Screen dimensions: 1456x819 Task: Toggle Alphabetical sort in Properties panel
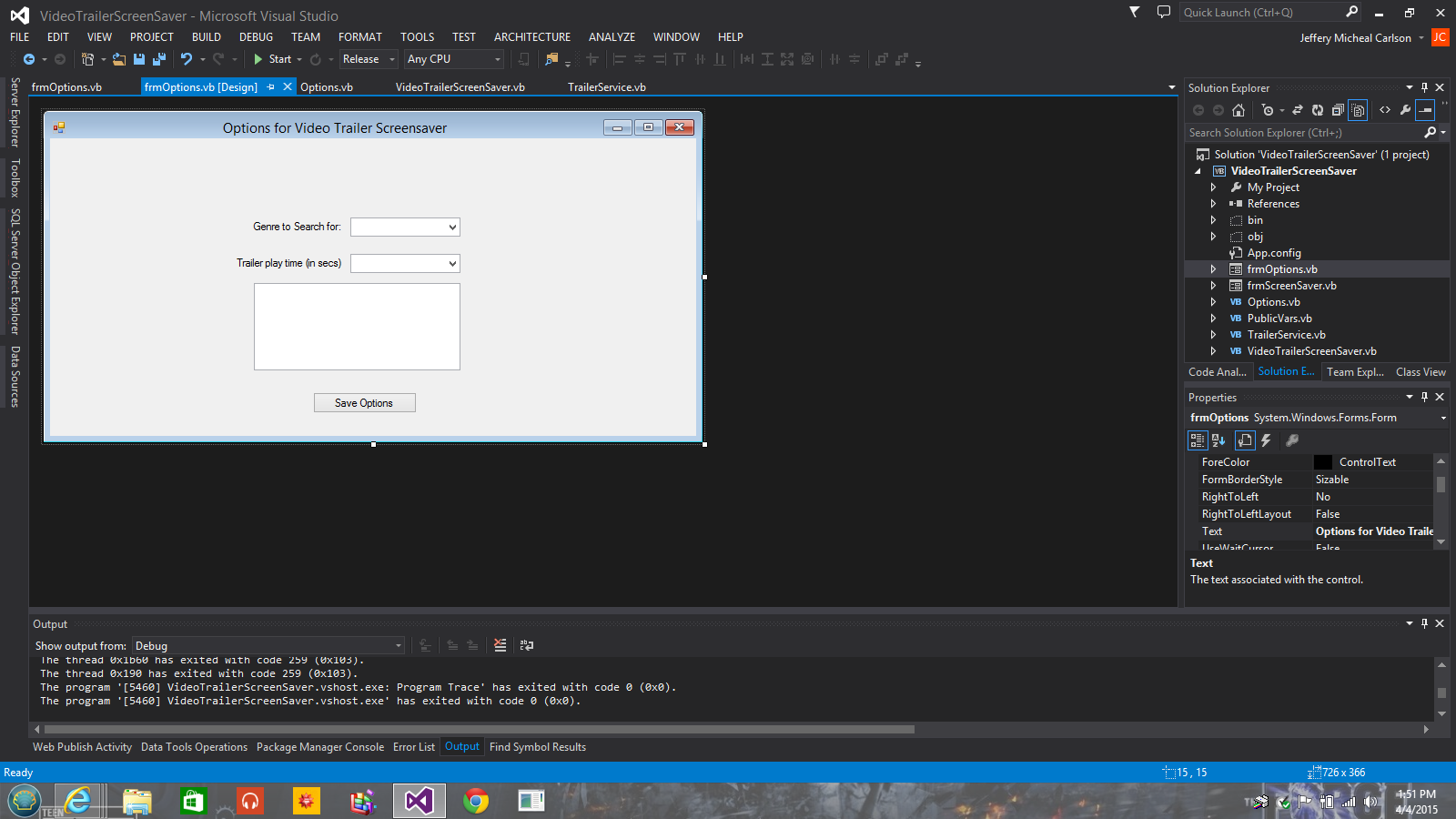(x=1218, y=440)
